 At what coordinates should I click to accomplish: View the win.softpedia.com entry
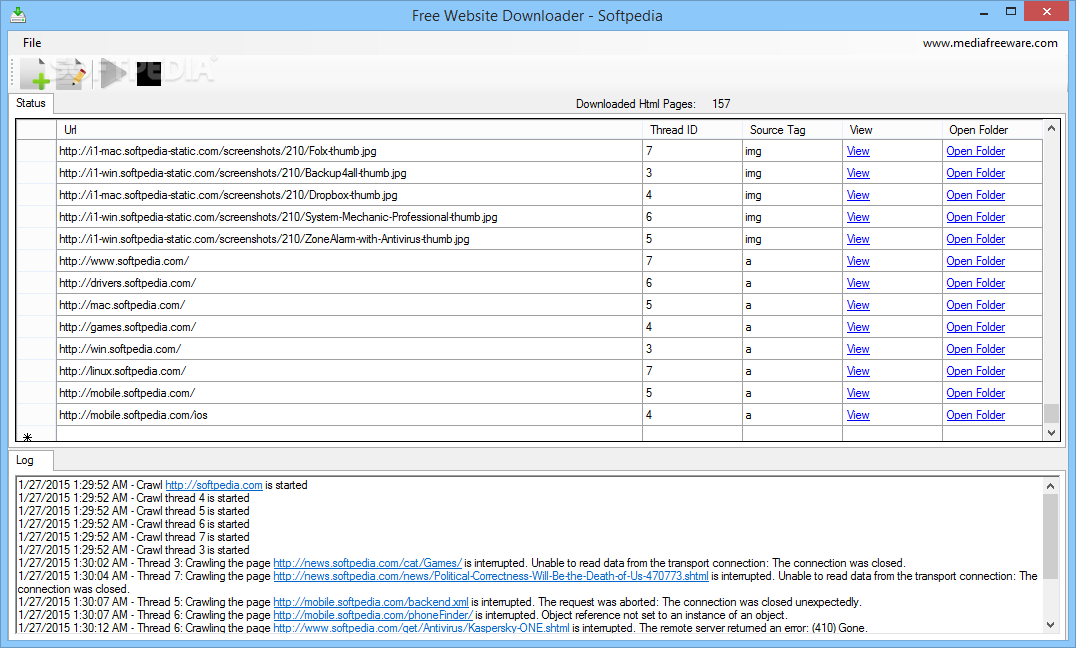click(858, 349)
